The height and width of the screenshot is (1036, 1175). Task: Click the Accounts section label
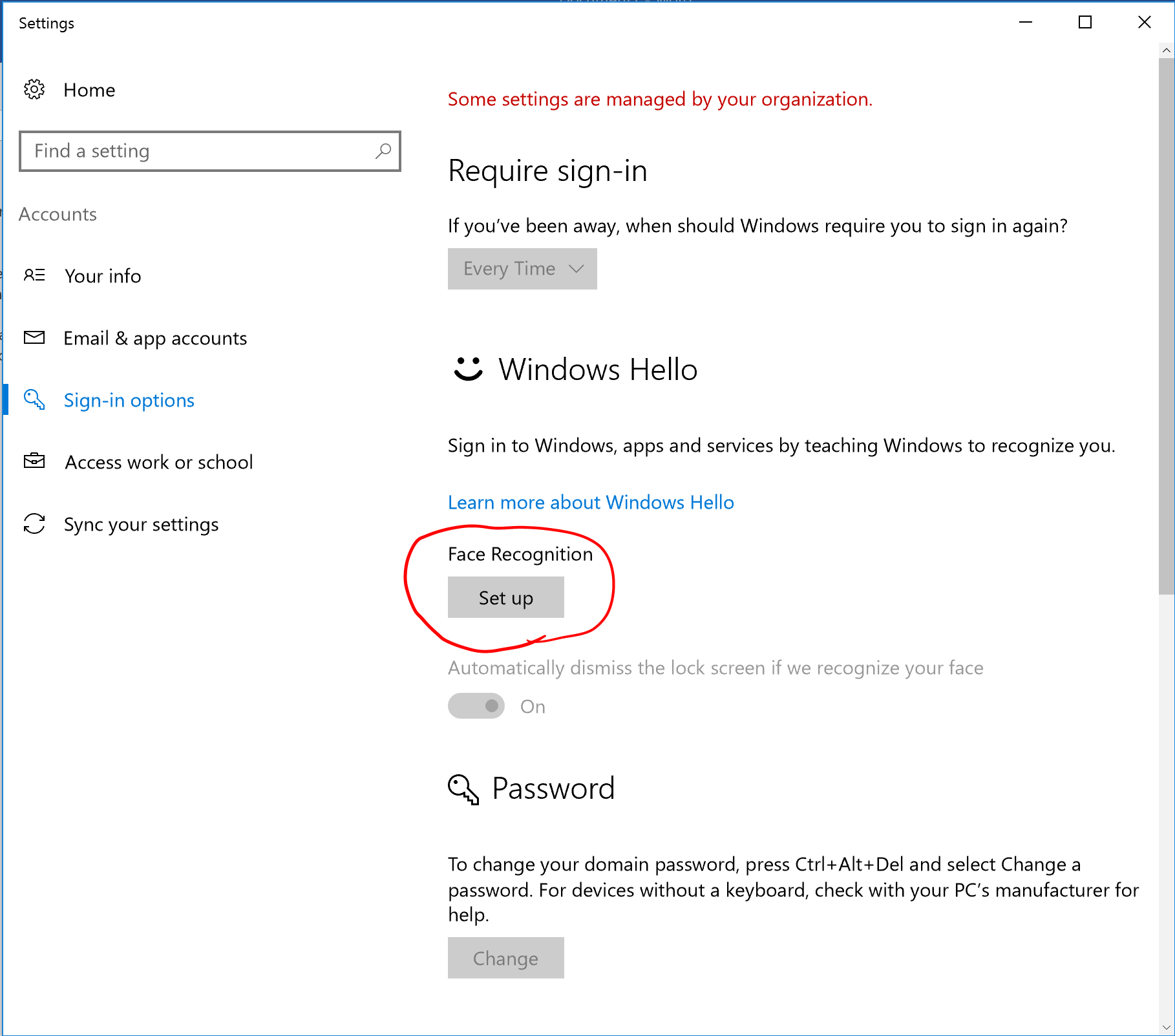(x=58, y=214)
